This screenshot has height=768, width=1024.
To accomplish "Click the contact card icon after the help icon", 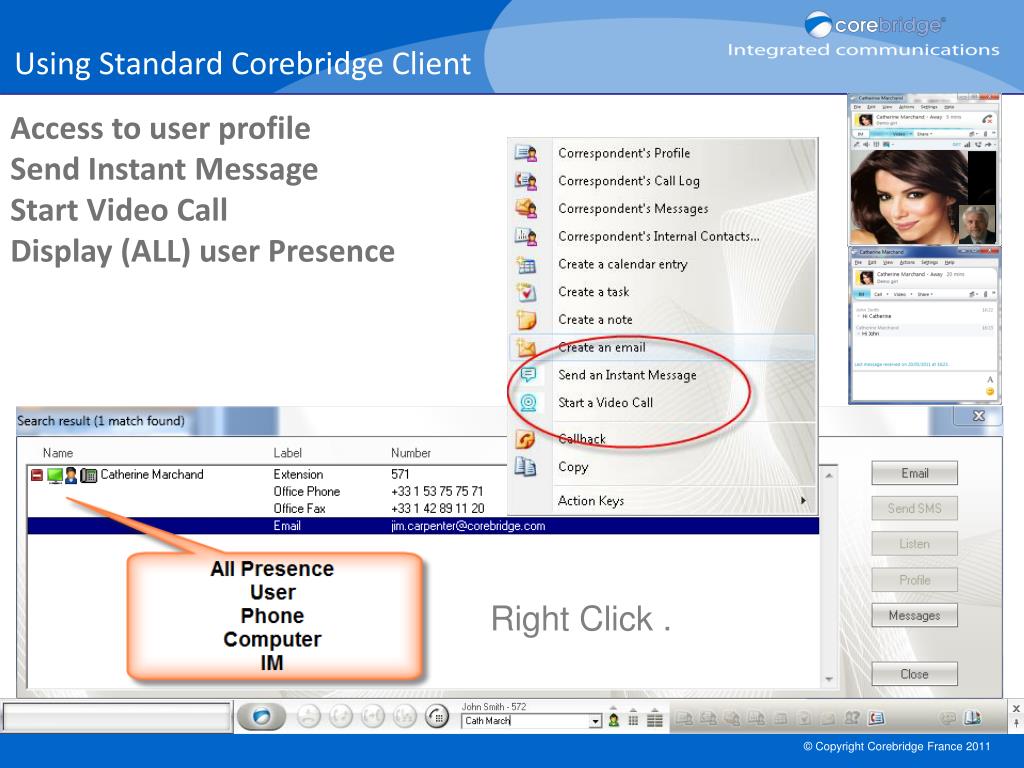I will pos(876,718).
